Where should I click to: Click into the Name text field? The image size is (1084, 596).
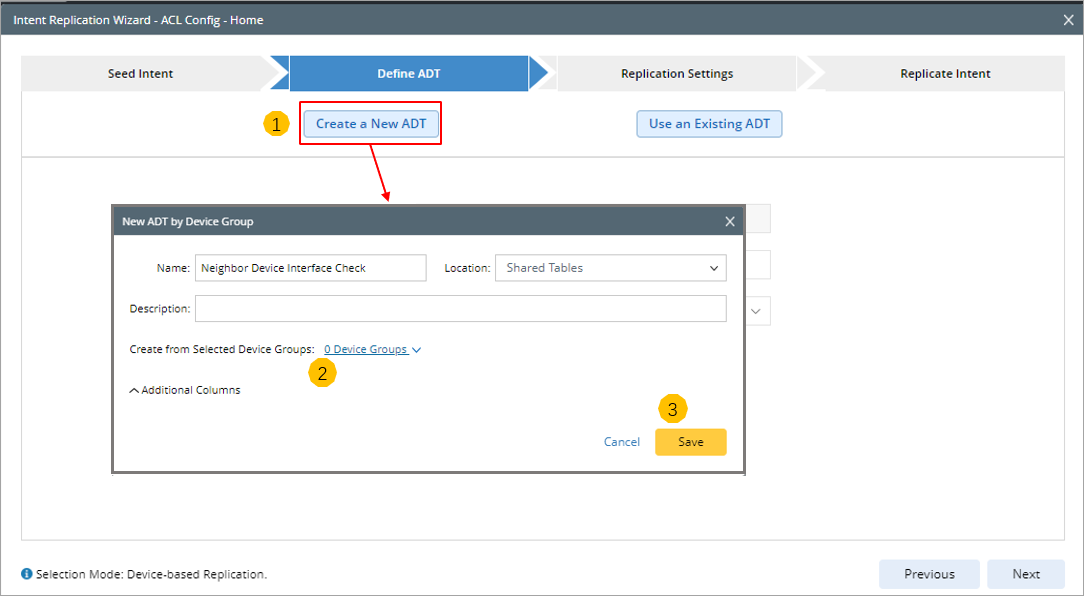point(310,268)
